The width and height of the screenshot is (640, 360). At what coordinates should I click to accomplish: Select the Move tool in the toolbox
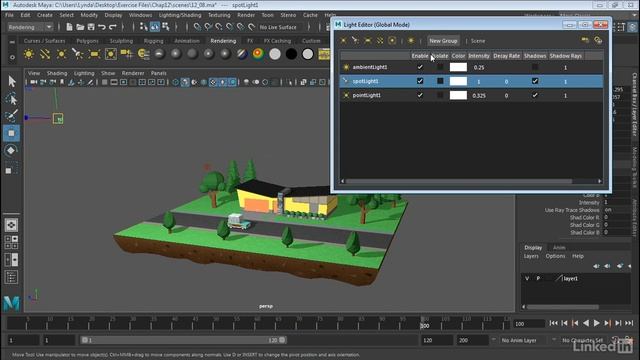click(11, 133)
